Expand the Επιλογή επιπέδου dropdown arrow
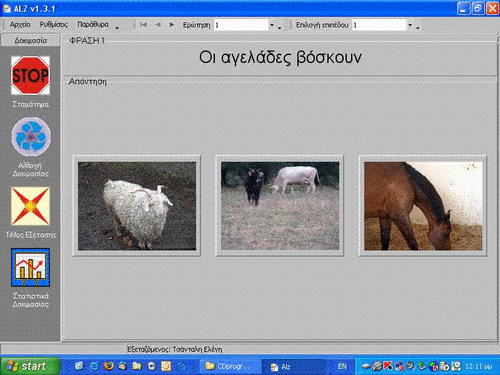The image size is (500, 375). (x=410, y=25)
